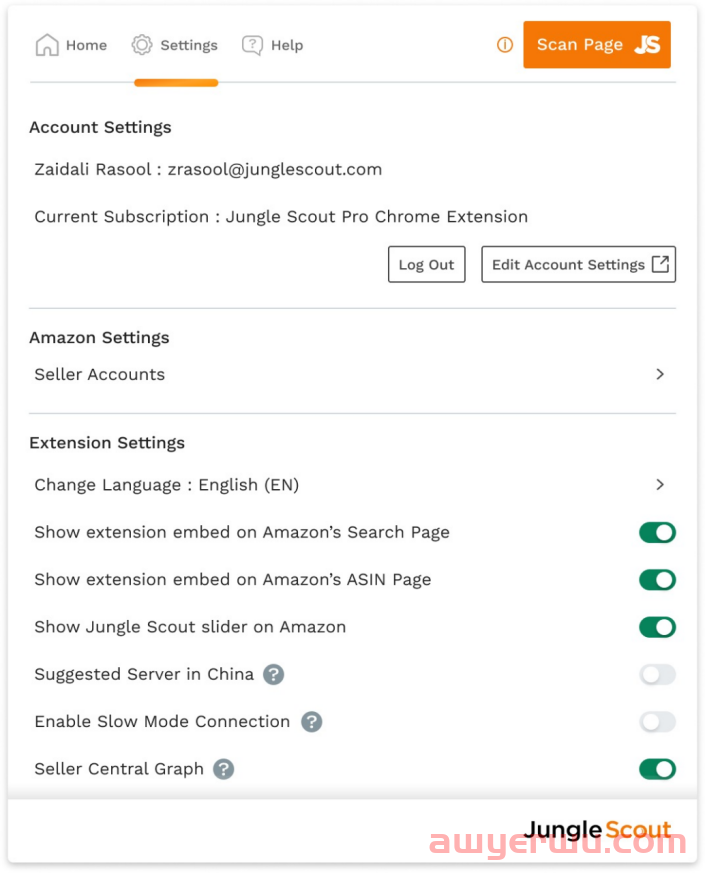
Task: Toggle extension embed on Amazon's ASIN Page
Action: click(x=657, y=580)
